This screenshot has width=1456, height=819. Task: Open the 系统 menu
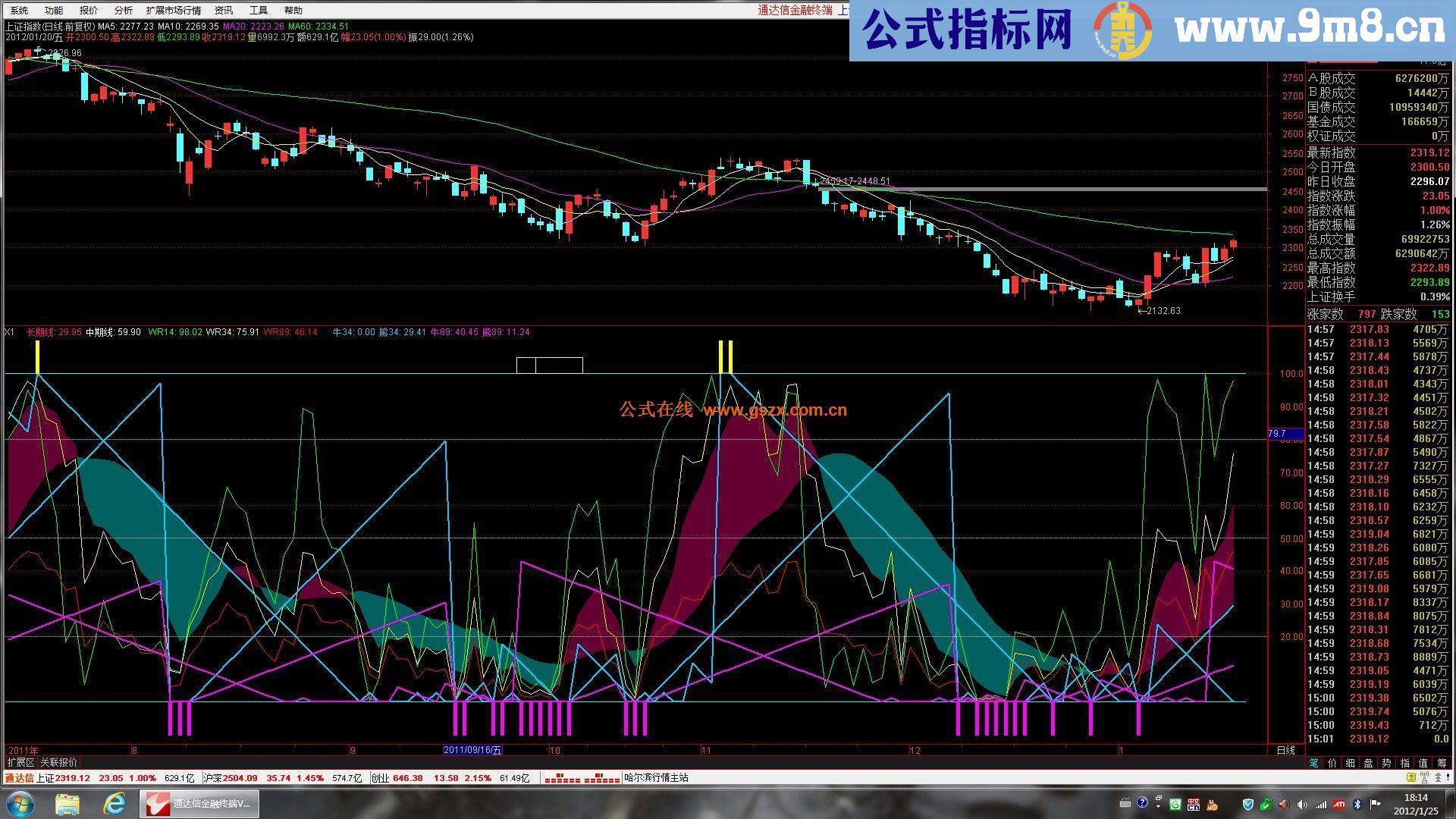[17, 10]
